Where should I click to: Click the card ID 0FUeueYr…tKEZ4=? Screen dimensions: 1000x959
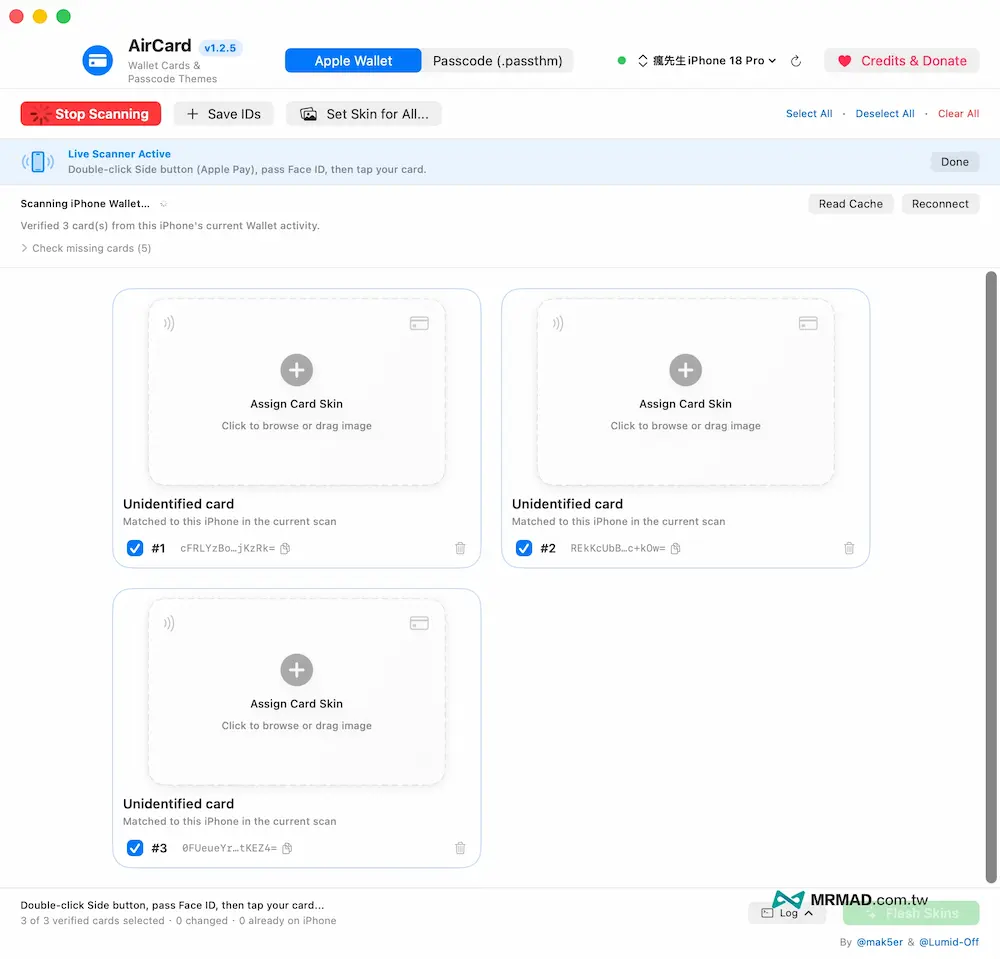pos(230,848)
